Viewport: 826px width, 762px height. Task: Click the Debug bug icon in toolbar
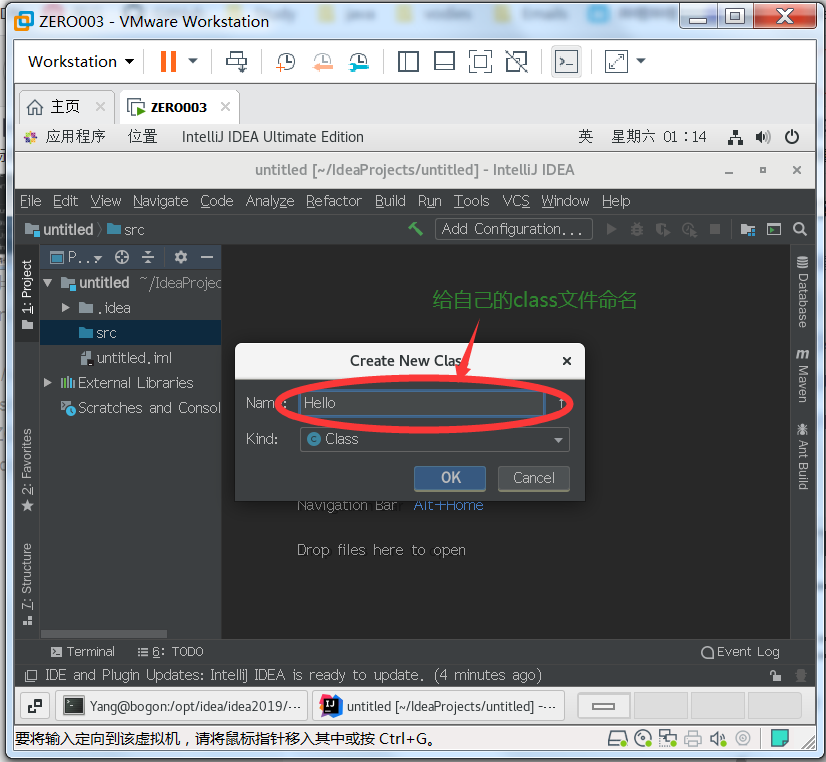pyautogui.click(x=637, y=229)
